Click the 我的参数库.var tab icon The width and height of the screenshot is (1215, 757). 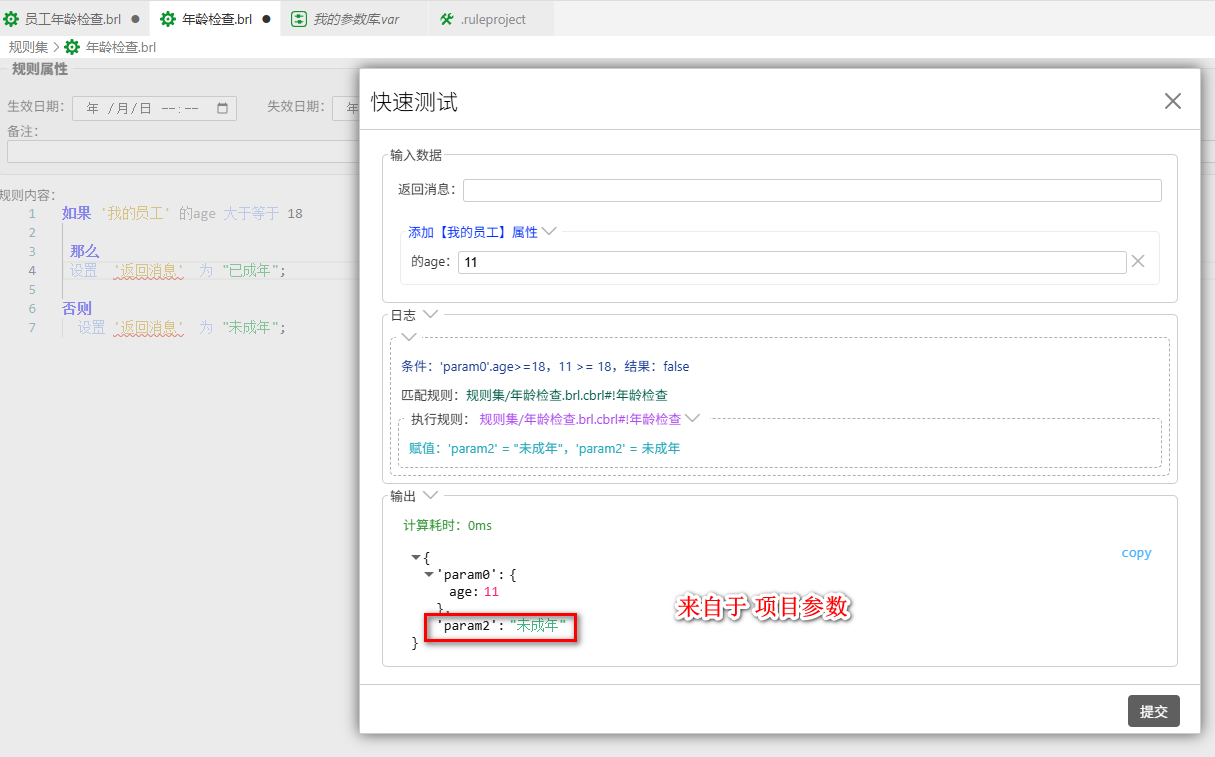(299, 19)
